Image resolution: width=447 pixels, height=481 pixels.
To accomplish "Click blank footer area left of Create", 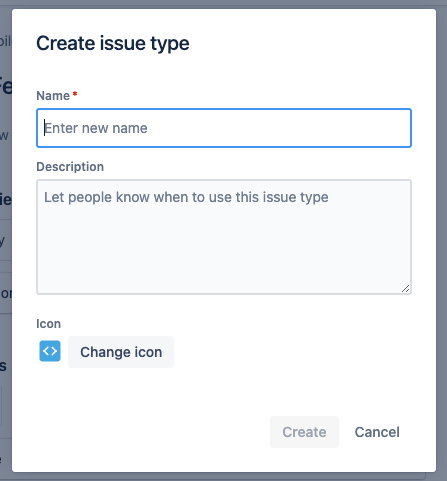I will coord(150,432).
